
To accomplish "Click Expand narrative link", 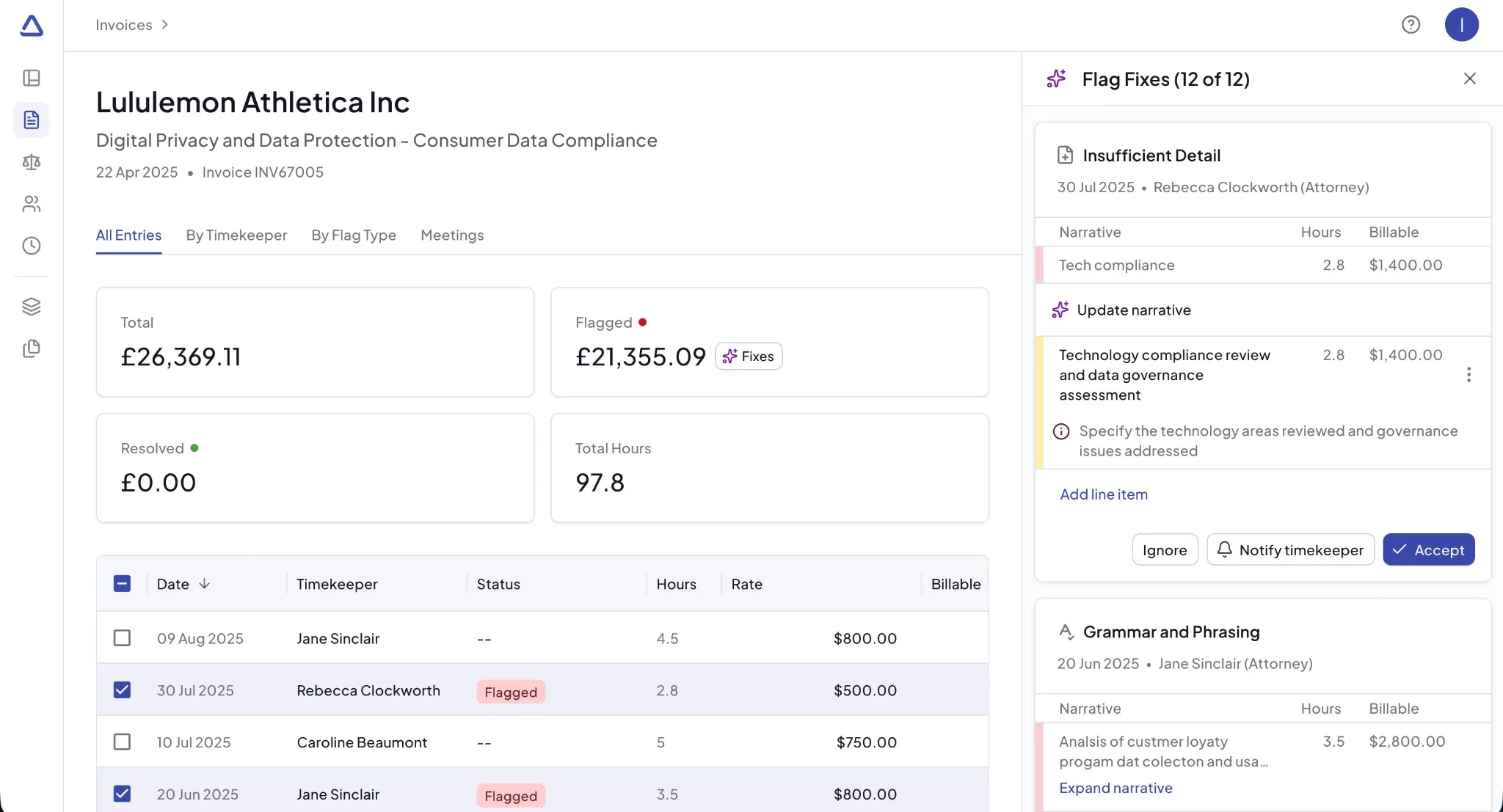I will point(1116,788).
